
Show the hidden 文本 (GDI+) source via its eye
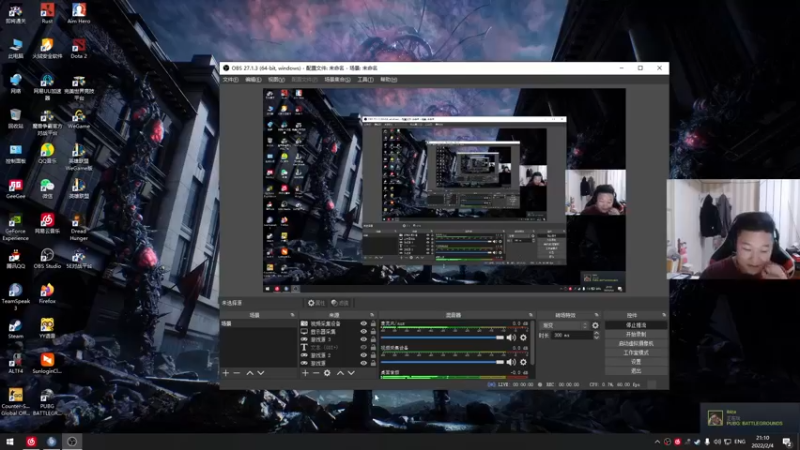363,347
